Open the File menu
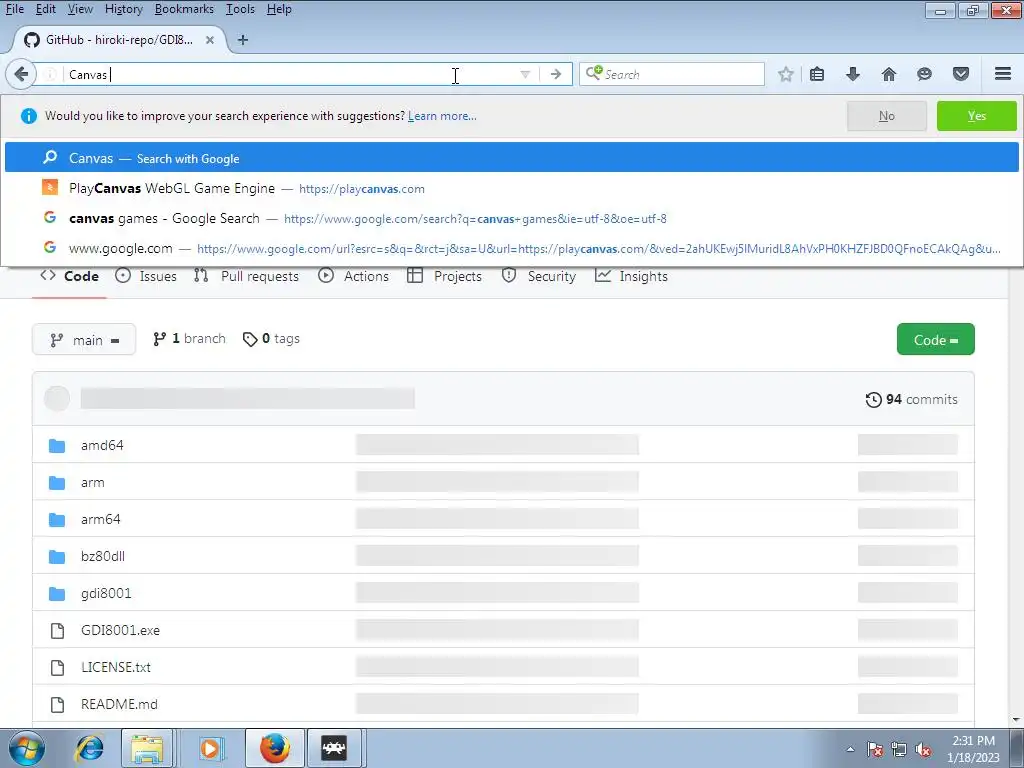 [x=14, y=9]
